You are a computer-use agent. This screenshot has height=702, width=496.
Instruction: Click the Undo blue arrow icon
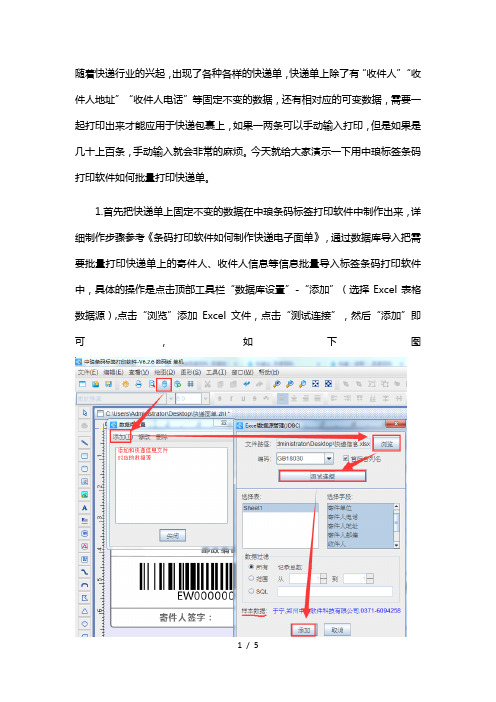(x=246, y=384)
